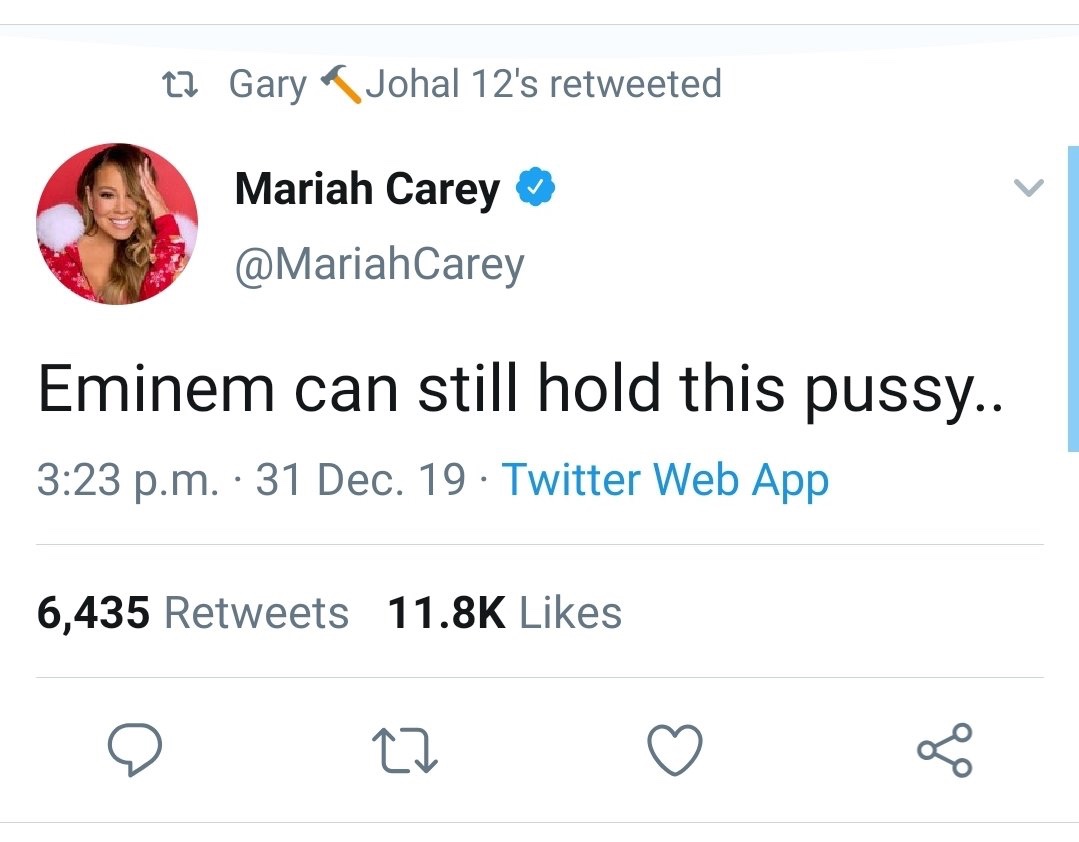Screen dimensions: 1079x842
Task: Click the 31 Dec. 19 date
Action: point(361,480)
